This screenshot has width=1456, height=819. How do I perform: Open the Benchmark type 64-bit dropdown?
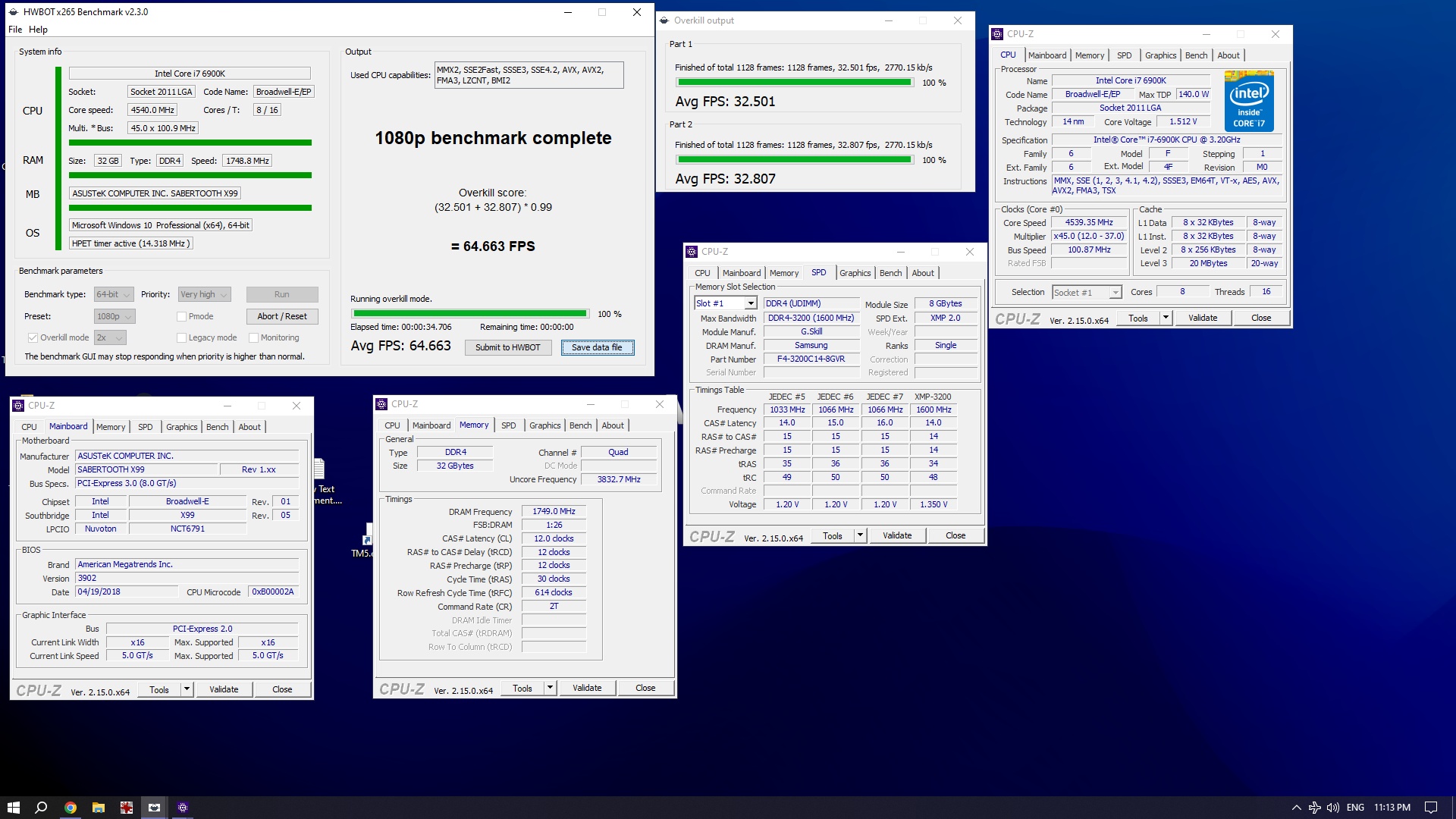tap(114, 294)
